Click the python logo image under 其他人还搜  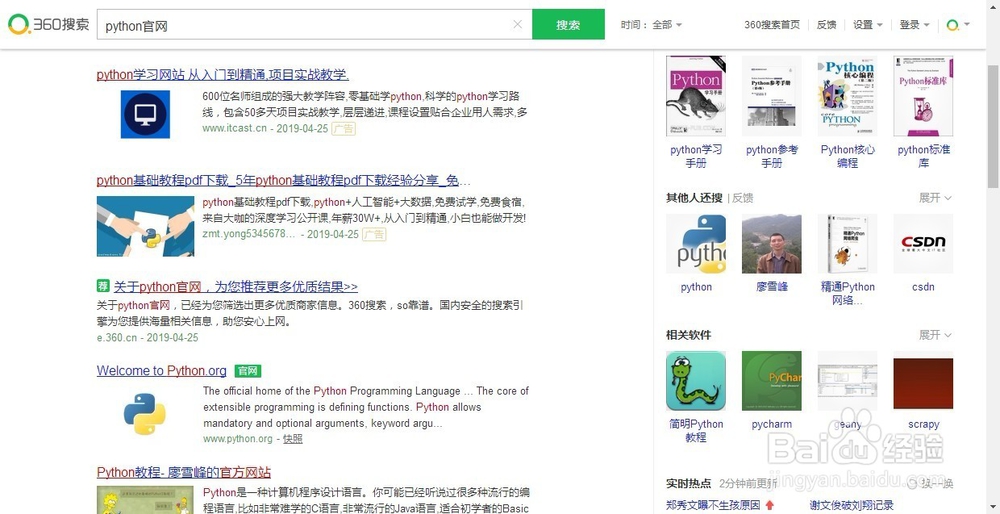click(696, 244)
